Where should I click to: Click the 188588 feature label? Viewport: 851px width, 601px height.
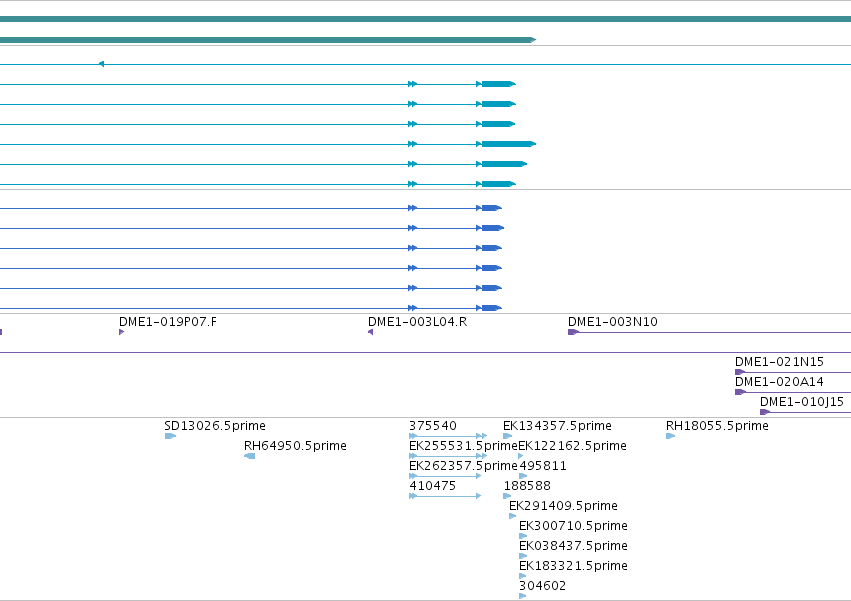pos(527,486)
